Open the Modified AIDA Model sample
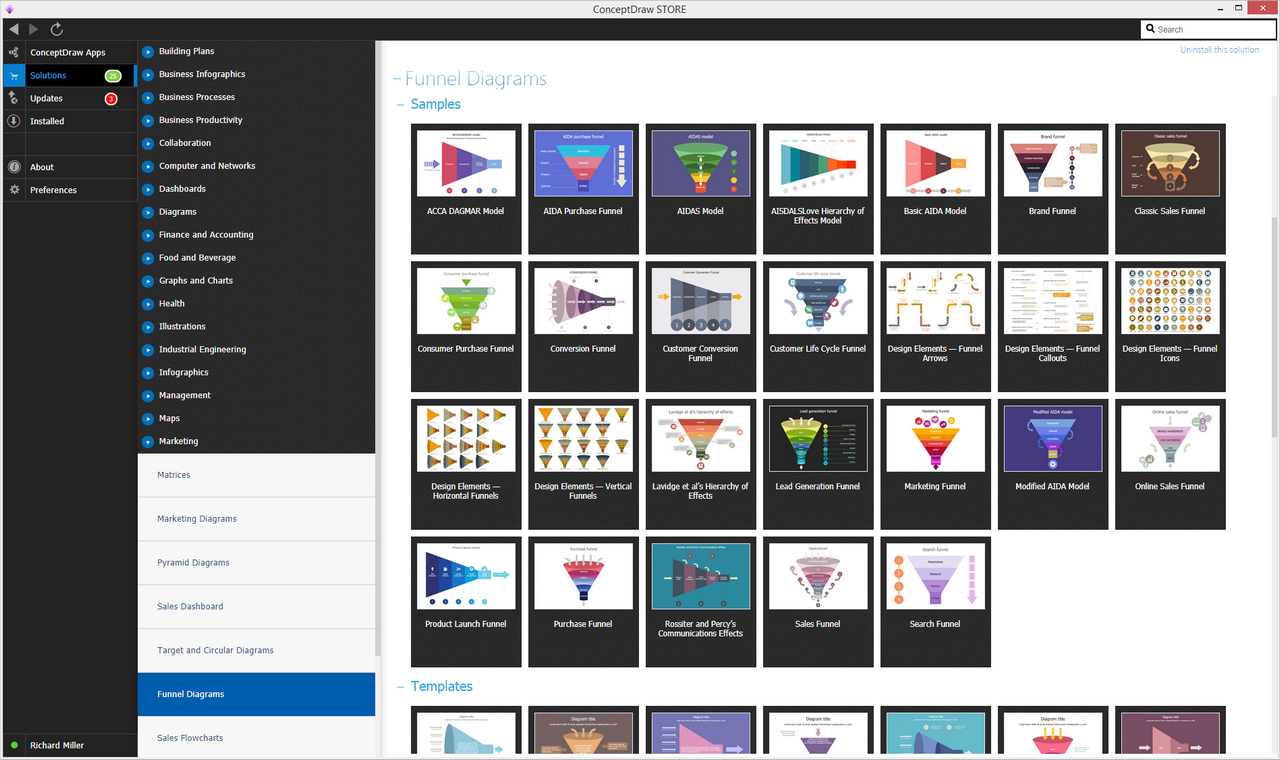 point(1053,464)
